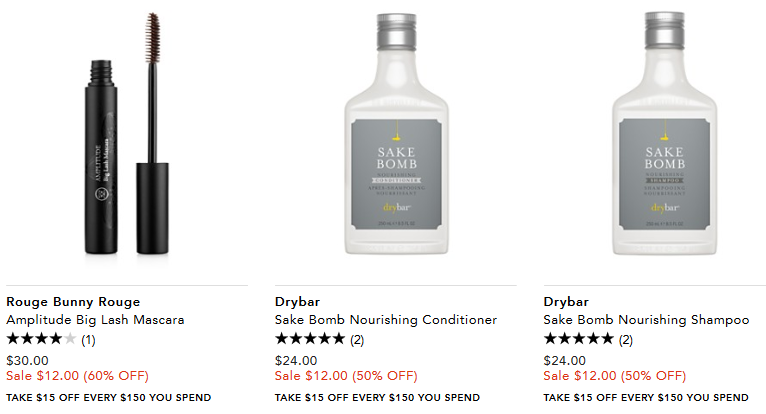This screenshot has height=414, width=766.
Task: Click the shampoo's five-star rating
Action: [578, 339]
